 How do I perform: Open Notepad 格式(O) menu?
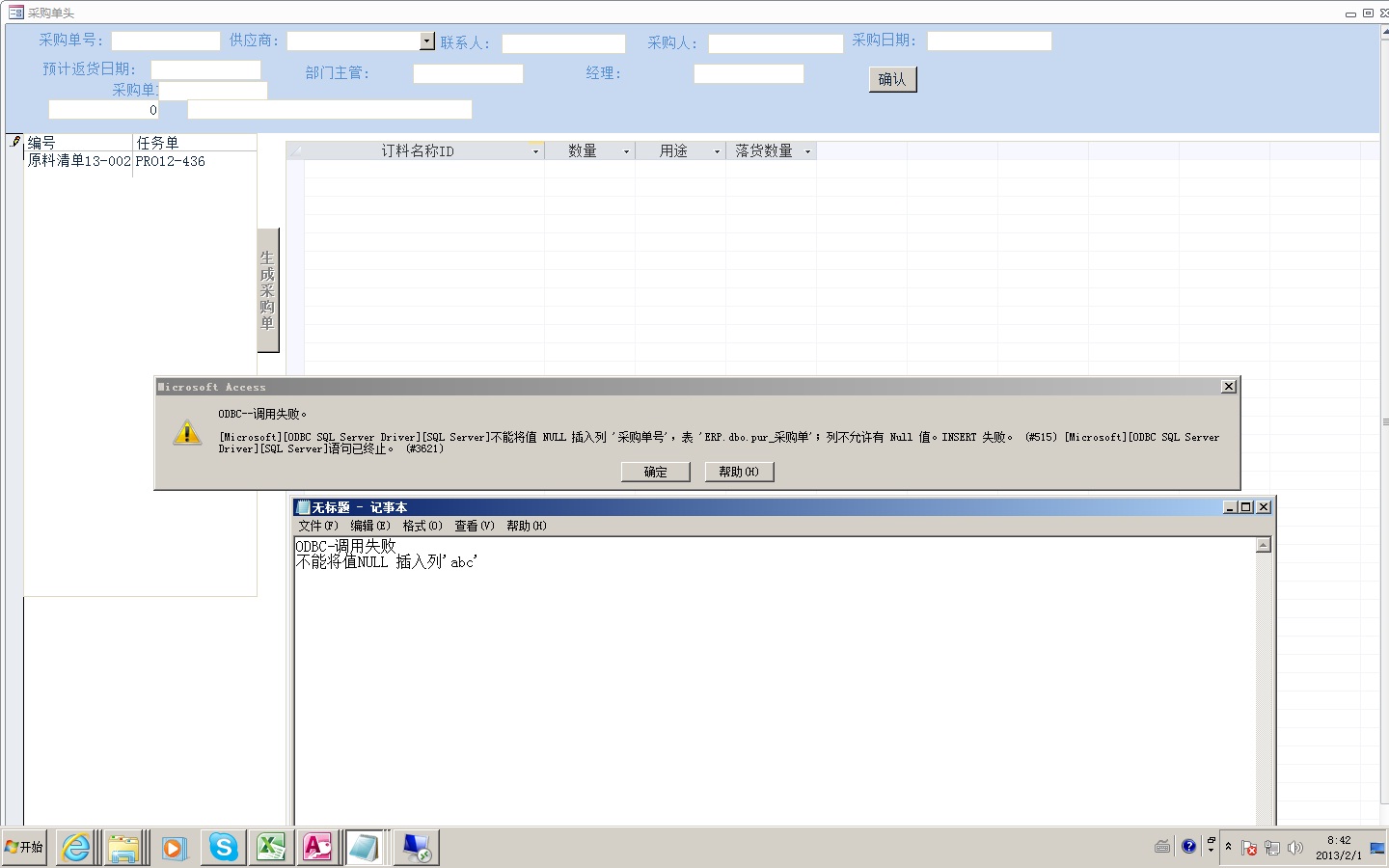pyautogui.click(x=422, y=526)
